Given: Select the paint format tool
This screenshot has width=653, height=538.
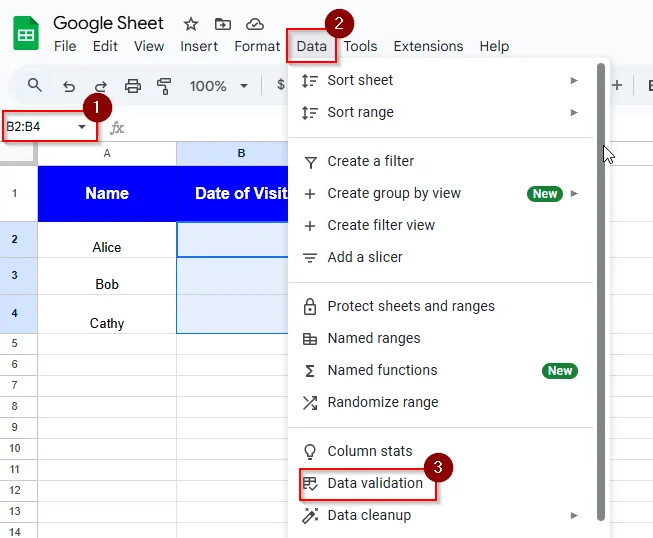Looking at the screenshot, I should click(x=164, y=86).
